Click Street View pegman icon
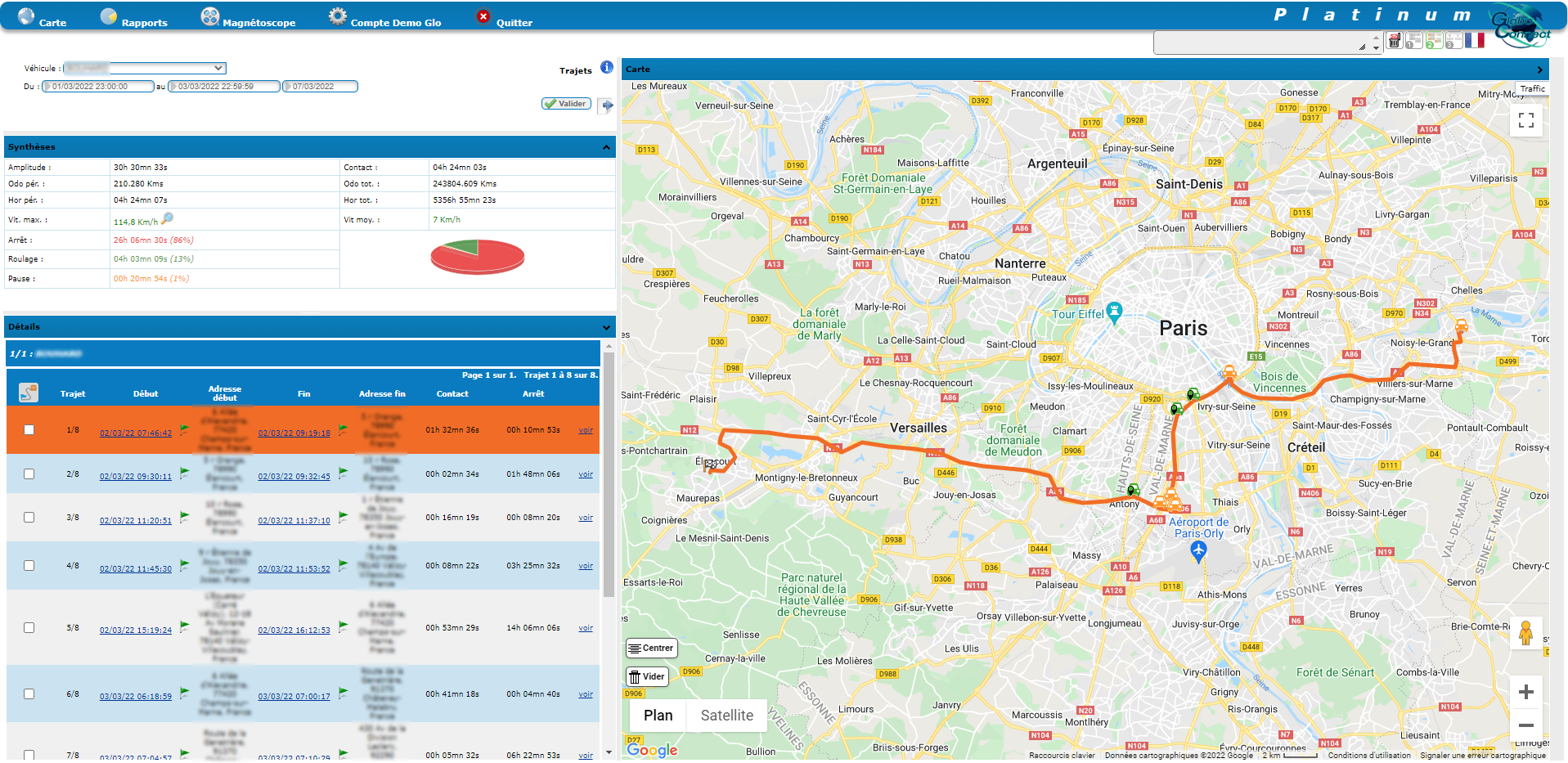1568x763 pixels. click(x=1525, y=633)
